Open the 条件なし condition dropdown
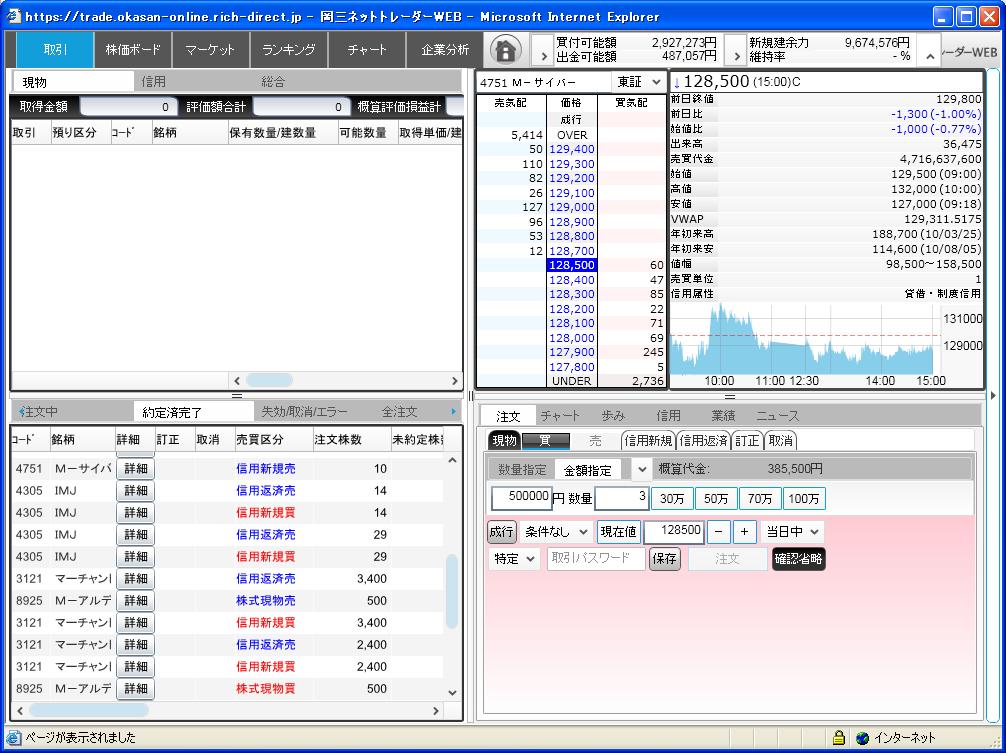1006x753 pixels. pos(556,531)
